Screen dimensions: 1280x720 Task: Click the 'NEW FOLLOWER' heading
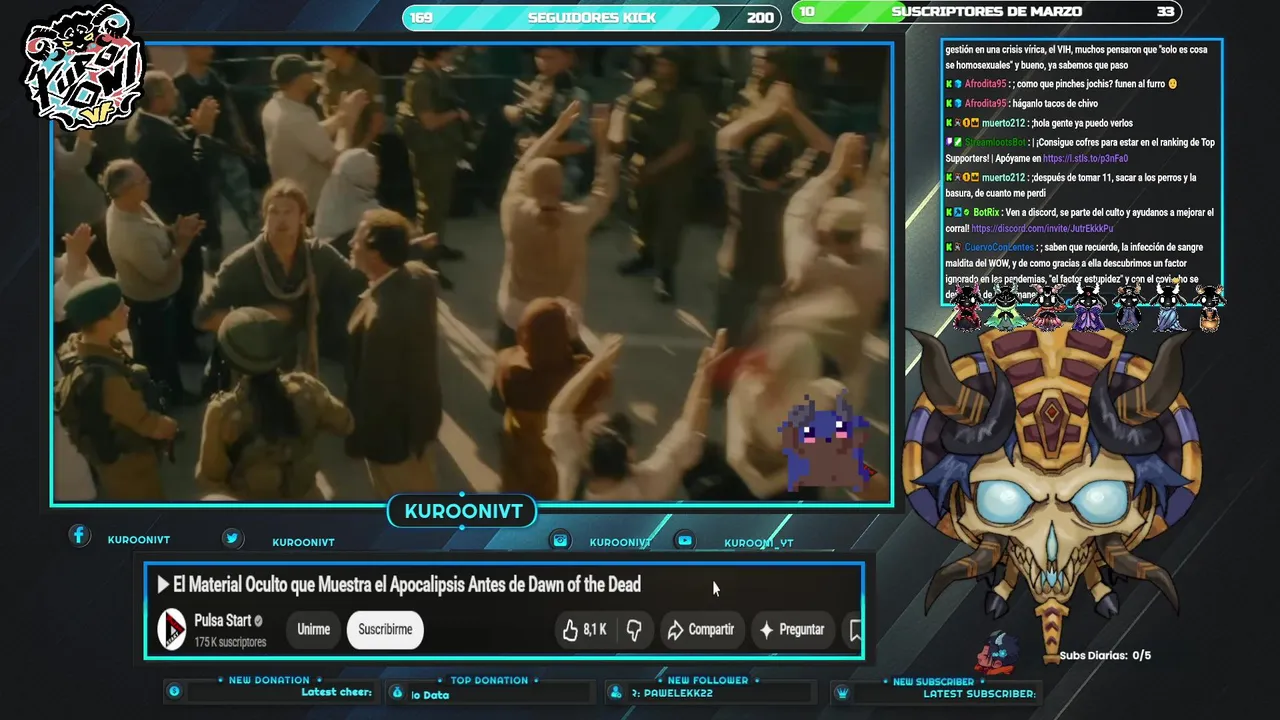point(708,680)
